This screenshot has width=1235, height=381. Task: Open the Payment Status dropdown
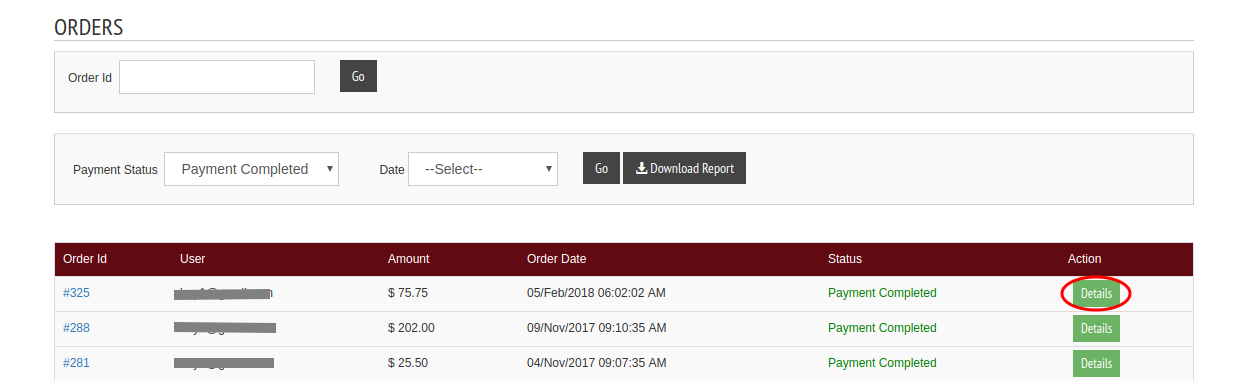(x=251, y=169)
